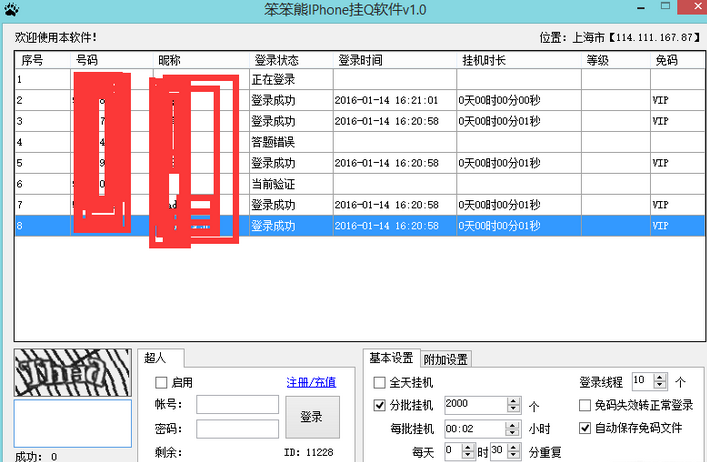Click the highlighted row 8 login time
The image size is (707, 462).
[x=386, y=226]
